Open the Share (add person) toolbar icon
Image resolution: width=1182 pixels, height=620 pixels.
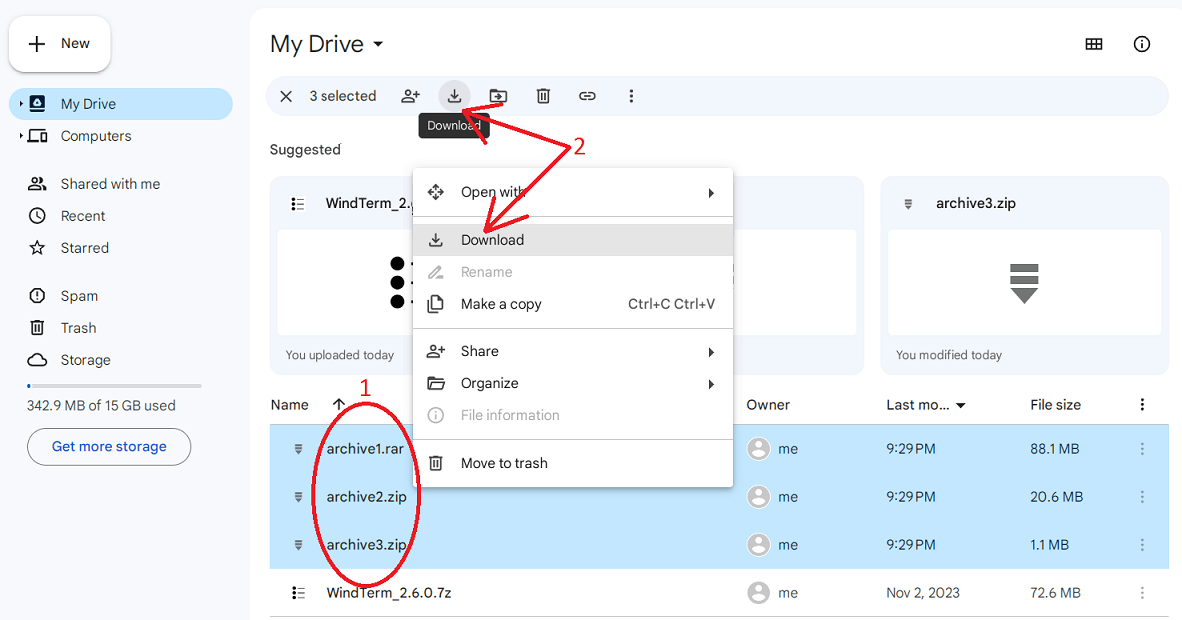pos(410,95)
